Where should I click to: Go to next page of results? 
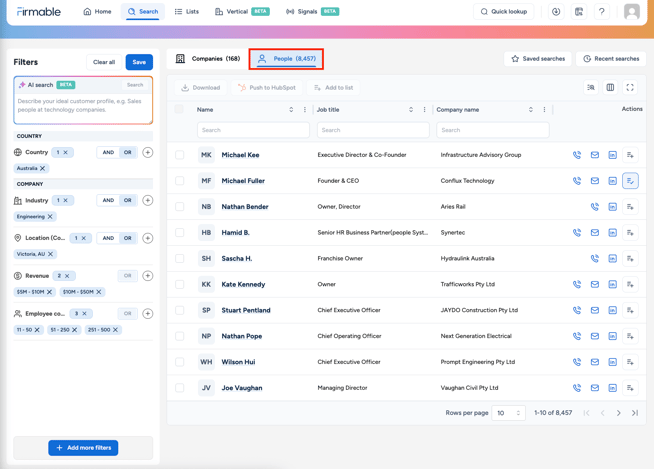click(x=619, y=413)
